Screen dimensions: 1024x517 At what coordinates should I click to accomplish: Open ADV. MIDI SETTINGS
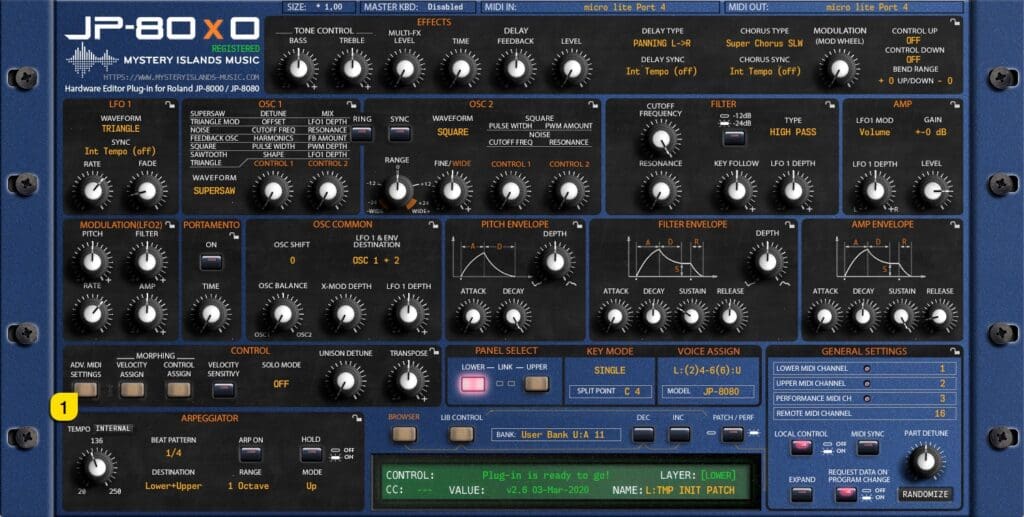[86, 390]
